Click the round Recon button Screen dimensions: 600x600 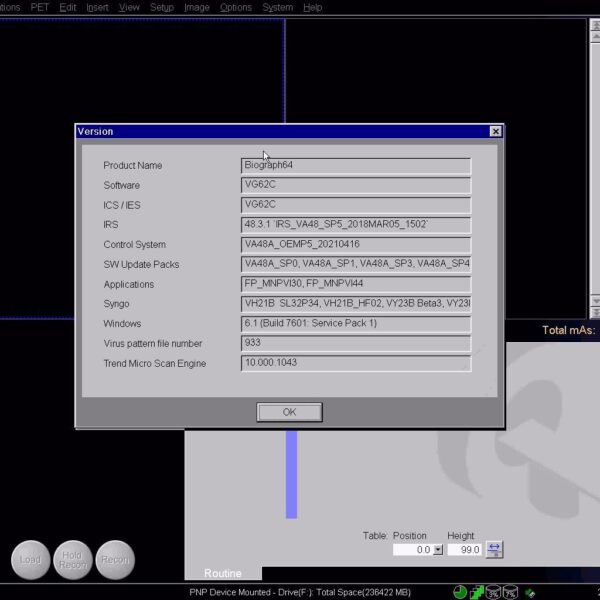pyautogui.click(x=115, y=559)
